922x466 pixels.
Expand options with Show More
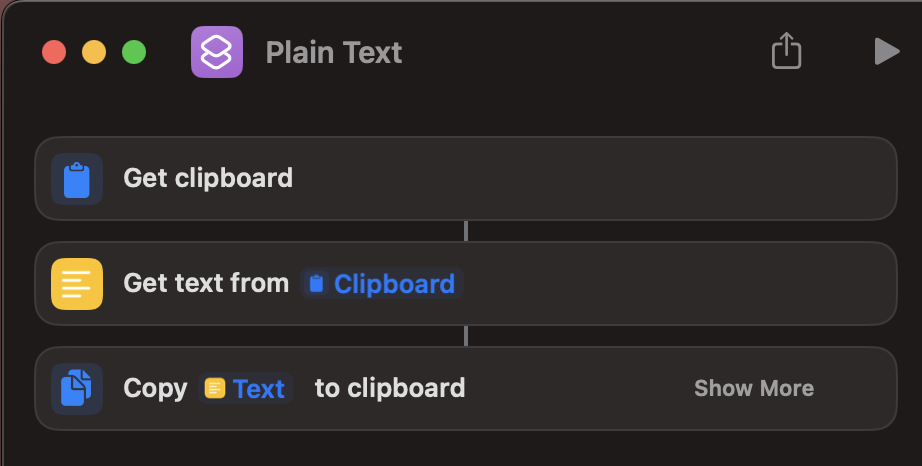(x=754, y=388)
